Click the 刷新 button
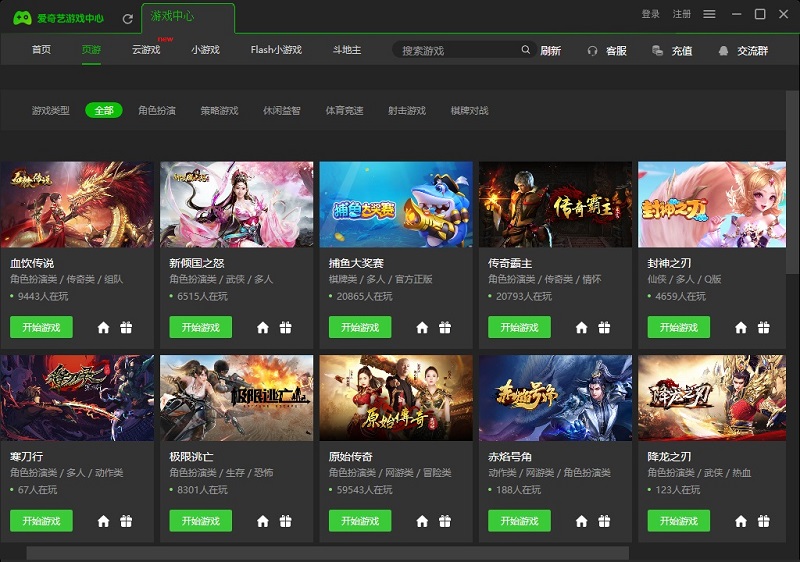Viewport: 800px width, 562px height. 551,50
